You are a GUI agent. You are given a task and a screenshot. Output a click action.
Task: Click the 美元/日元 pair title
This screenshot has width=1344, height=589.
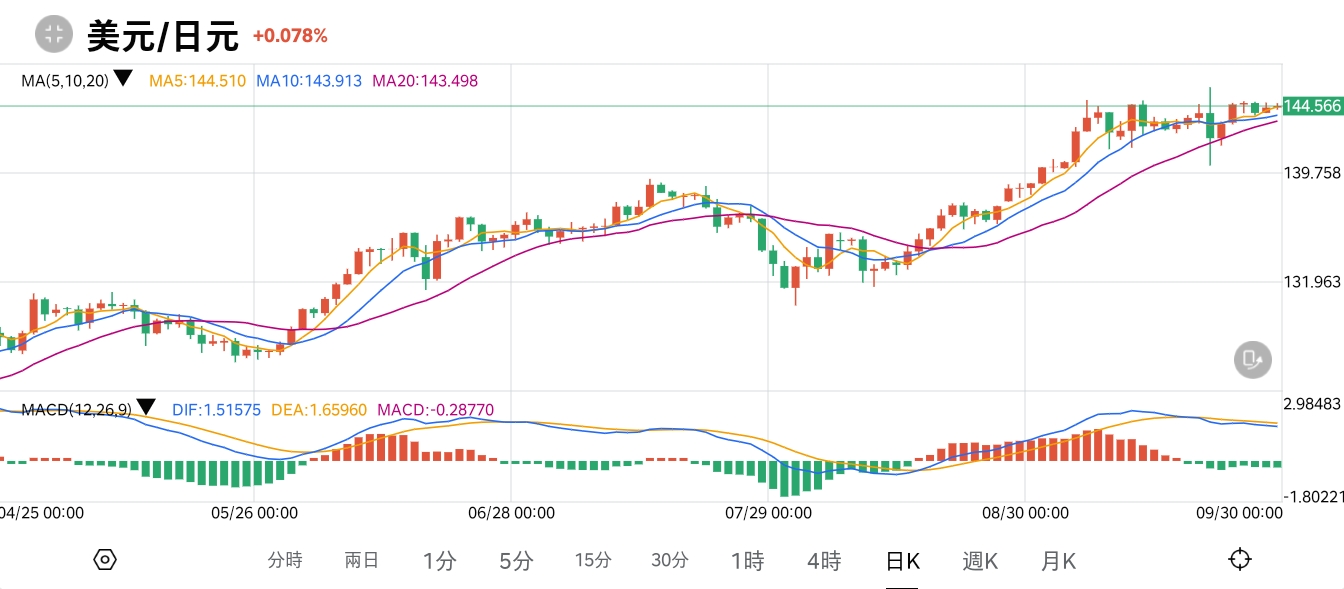163,36
